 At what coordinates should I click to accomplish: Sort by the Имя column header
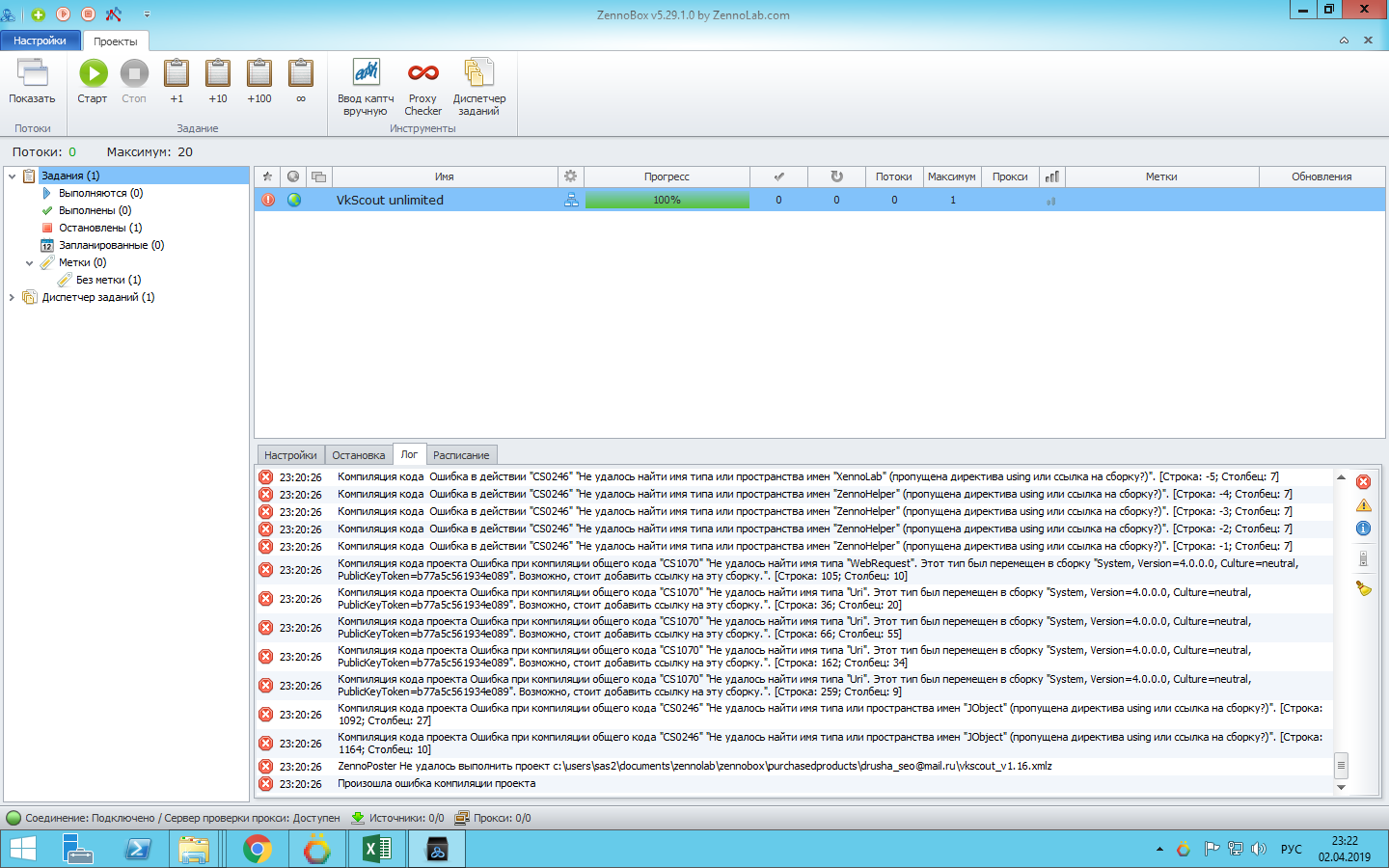tap(445, 176)
